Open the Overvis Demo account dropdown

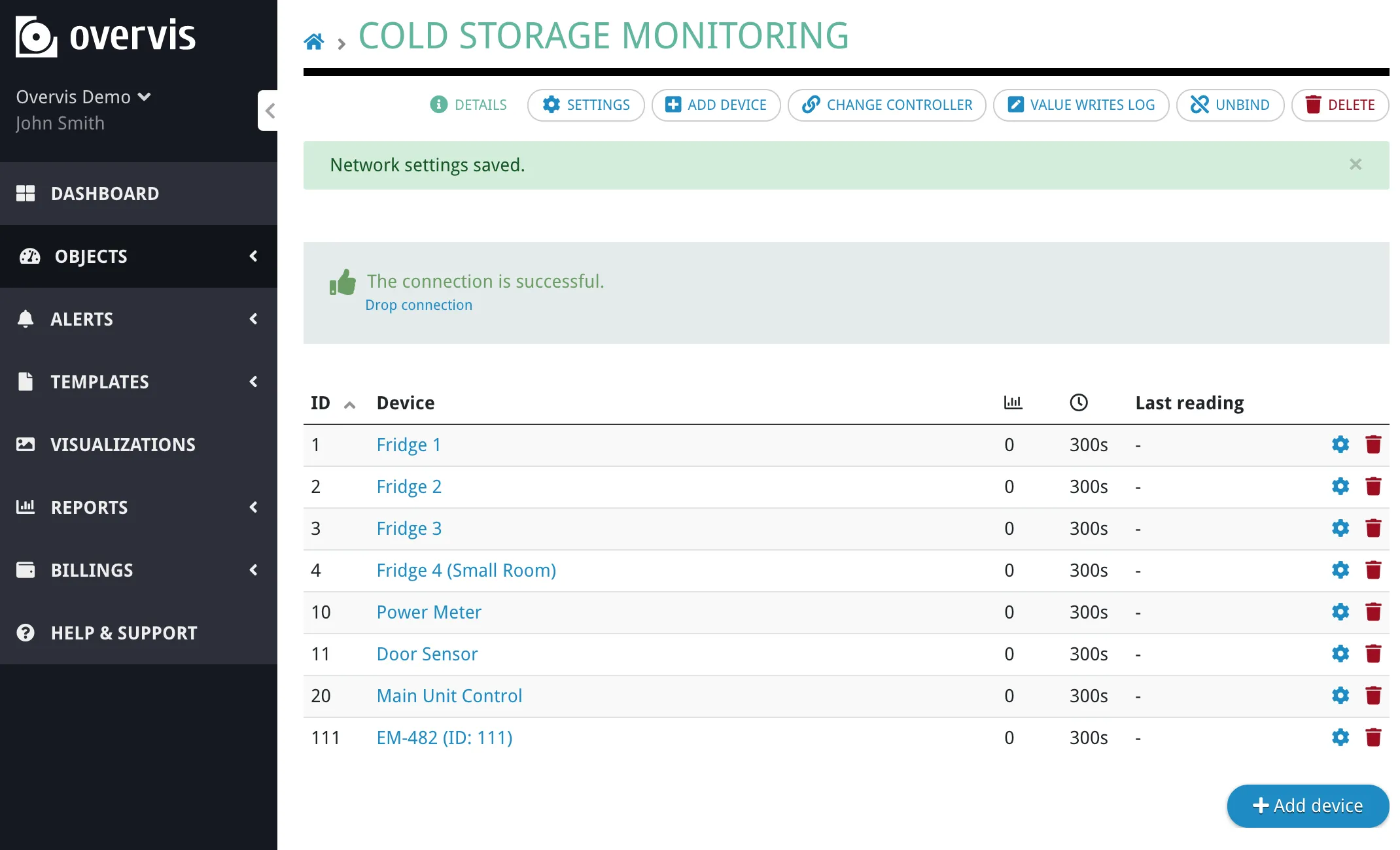(84, 97)
